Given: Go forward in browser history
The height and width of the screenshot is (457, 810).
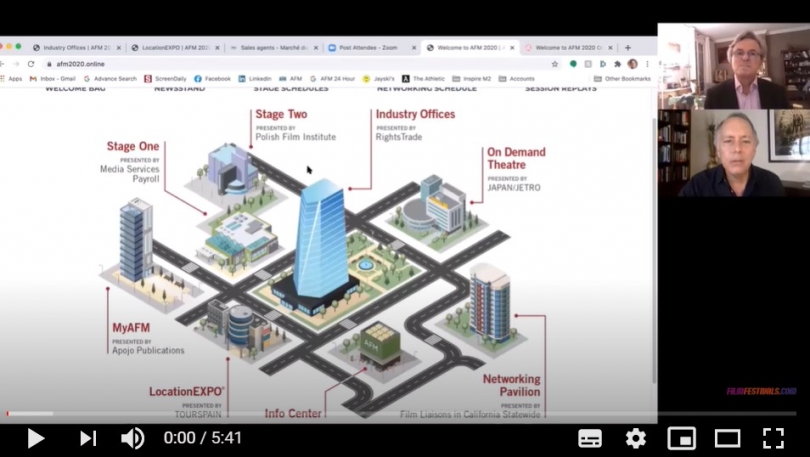Looking at the screenshot, I should (x=16, y=64).
